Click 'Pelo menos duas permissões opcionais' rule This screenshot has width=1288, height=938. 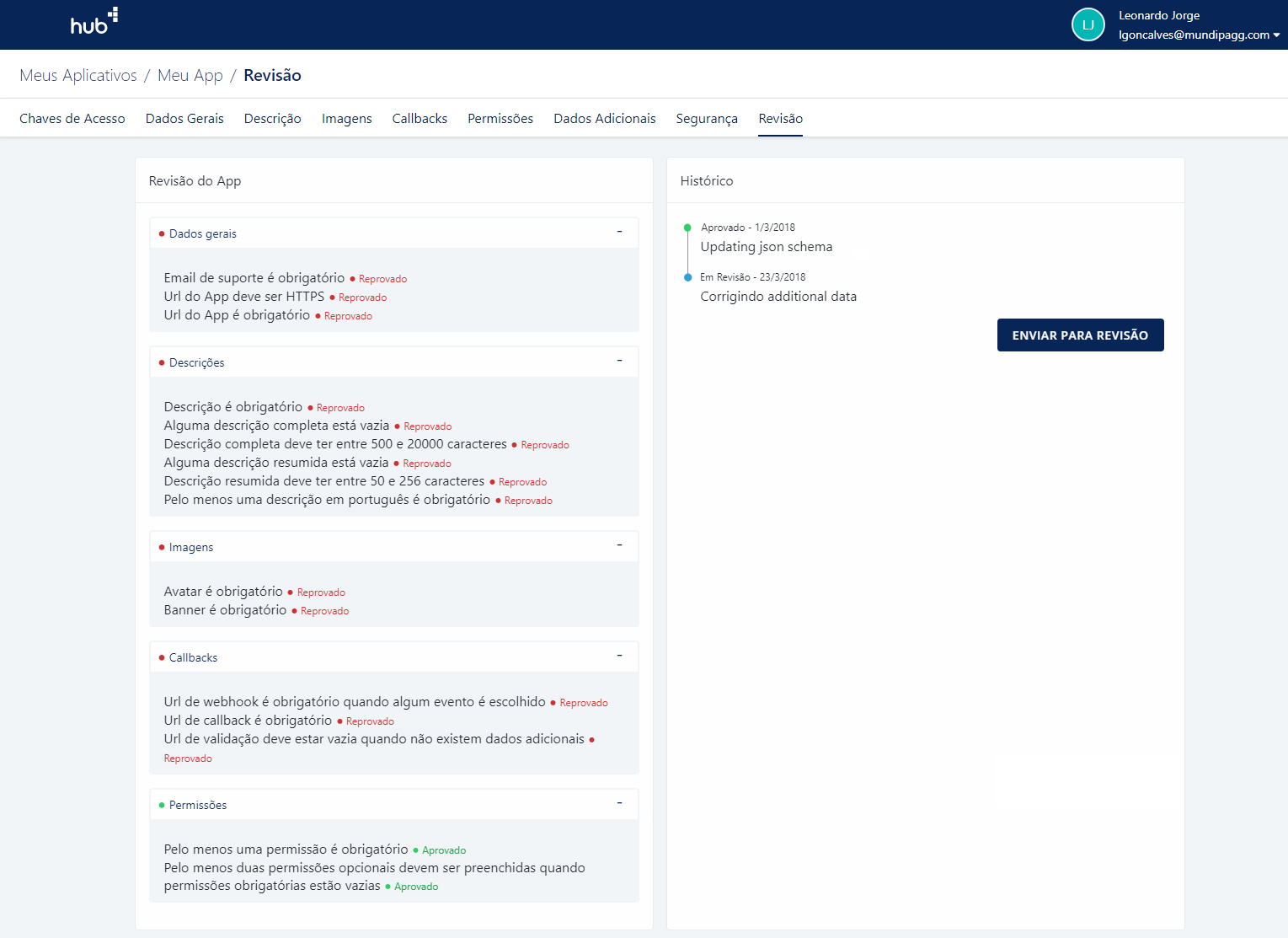coord(374,876)
